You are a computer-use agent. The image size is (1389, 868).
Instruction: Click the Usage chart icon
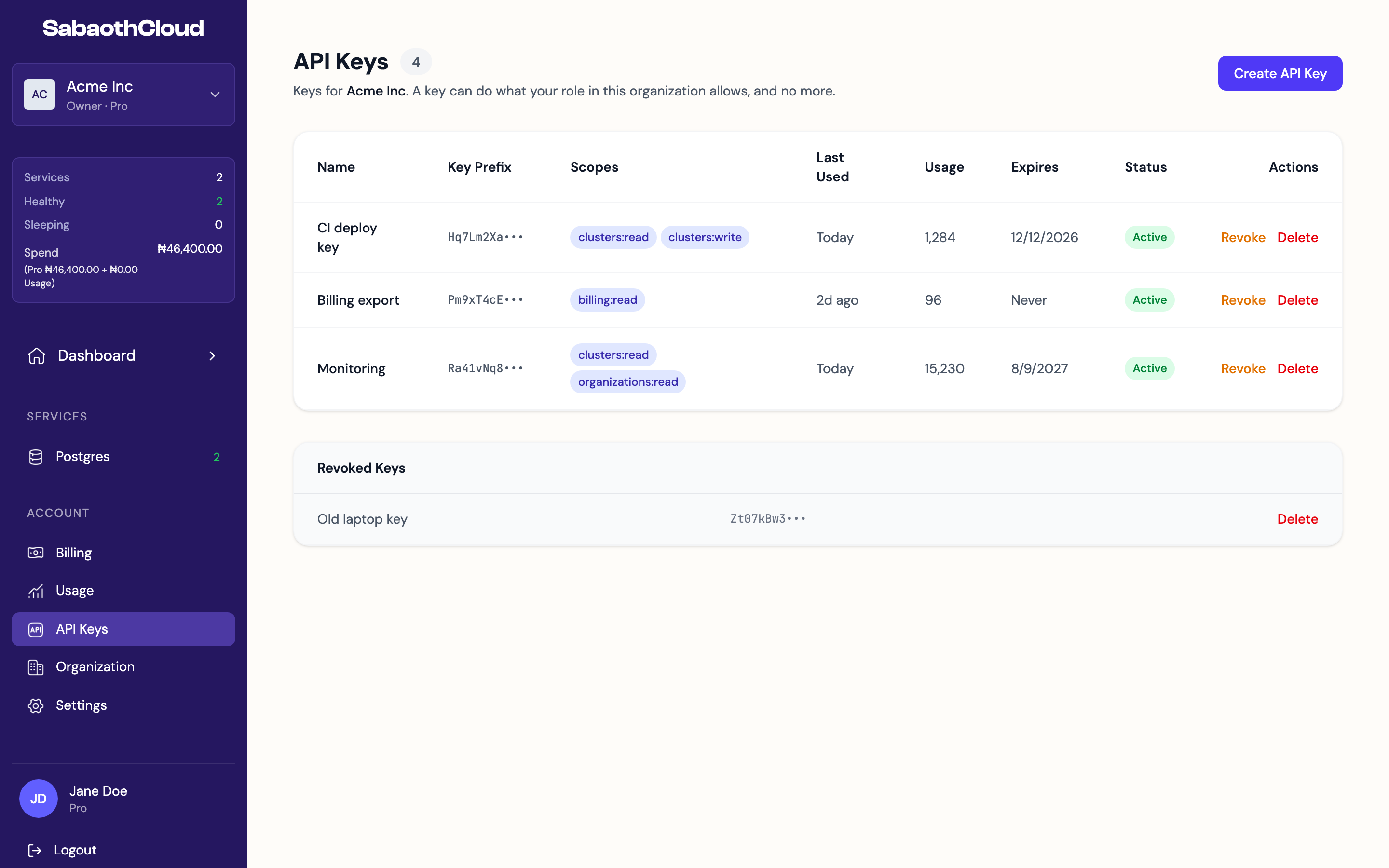tap(36, 591)
